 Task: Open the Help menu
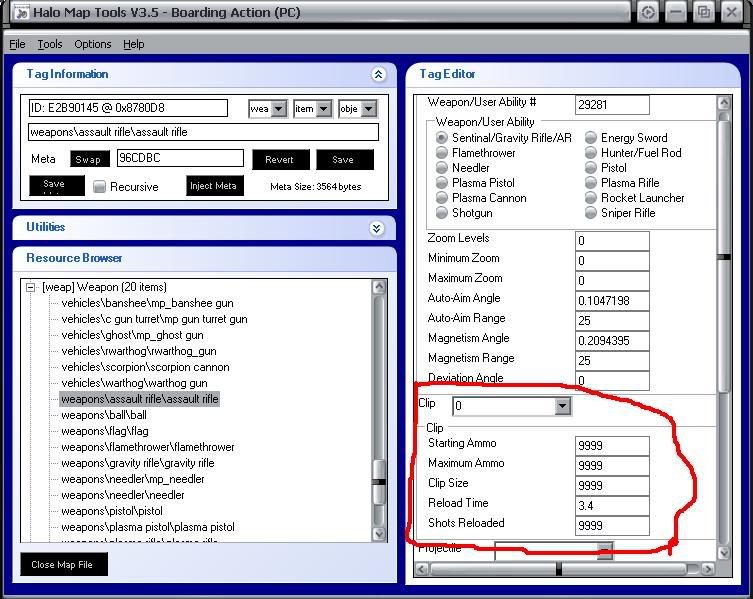(134, 44)
